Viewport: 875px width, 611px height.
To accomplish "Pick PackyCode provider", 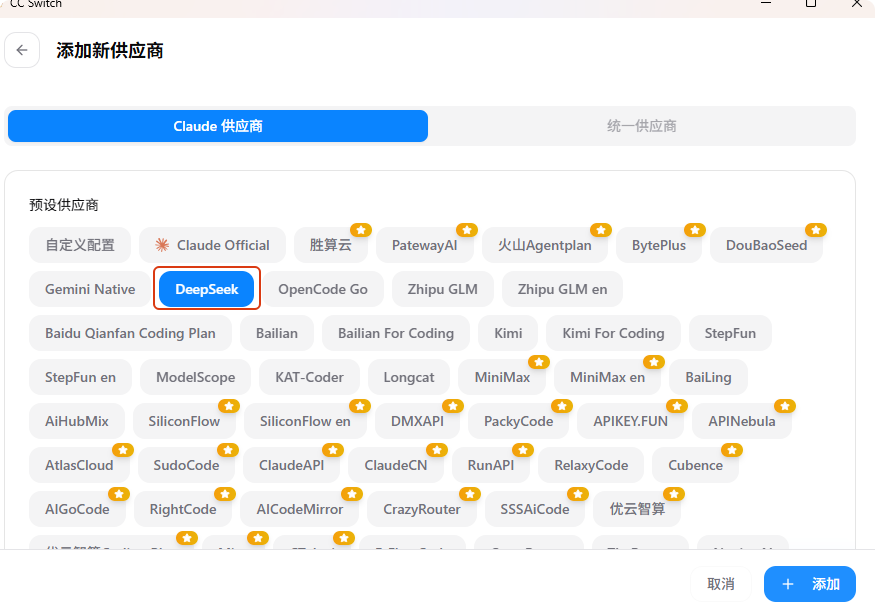I will [518, 421].
